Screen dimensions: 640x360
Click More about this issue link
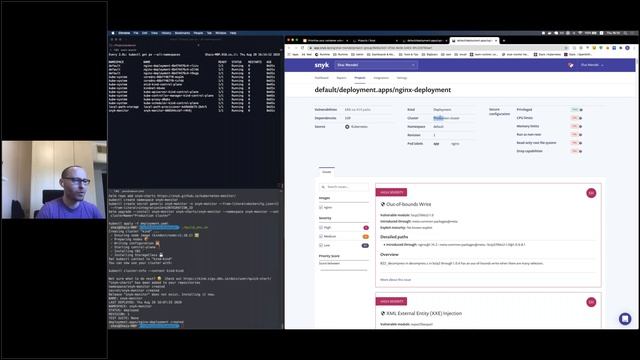(x=396, y=280)
